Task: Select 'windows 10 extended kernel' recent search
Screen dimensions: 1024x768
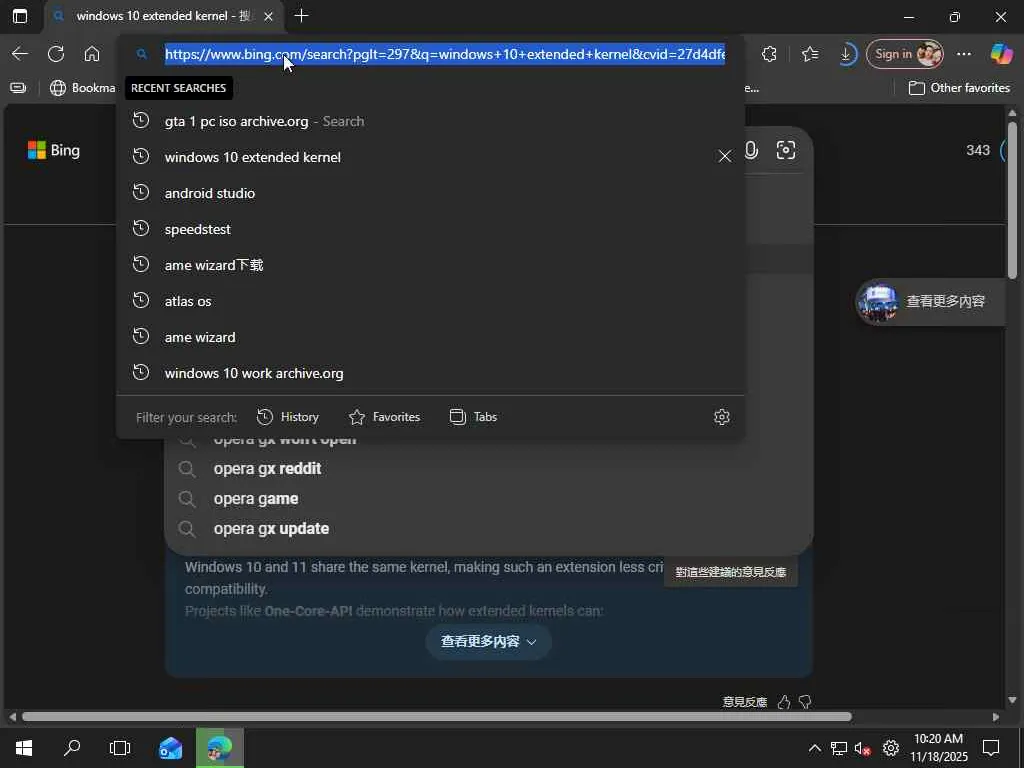Action: click(430, 157)
